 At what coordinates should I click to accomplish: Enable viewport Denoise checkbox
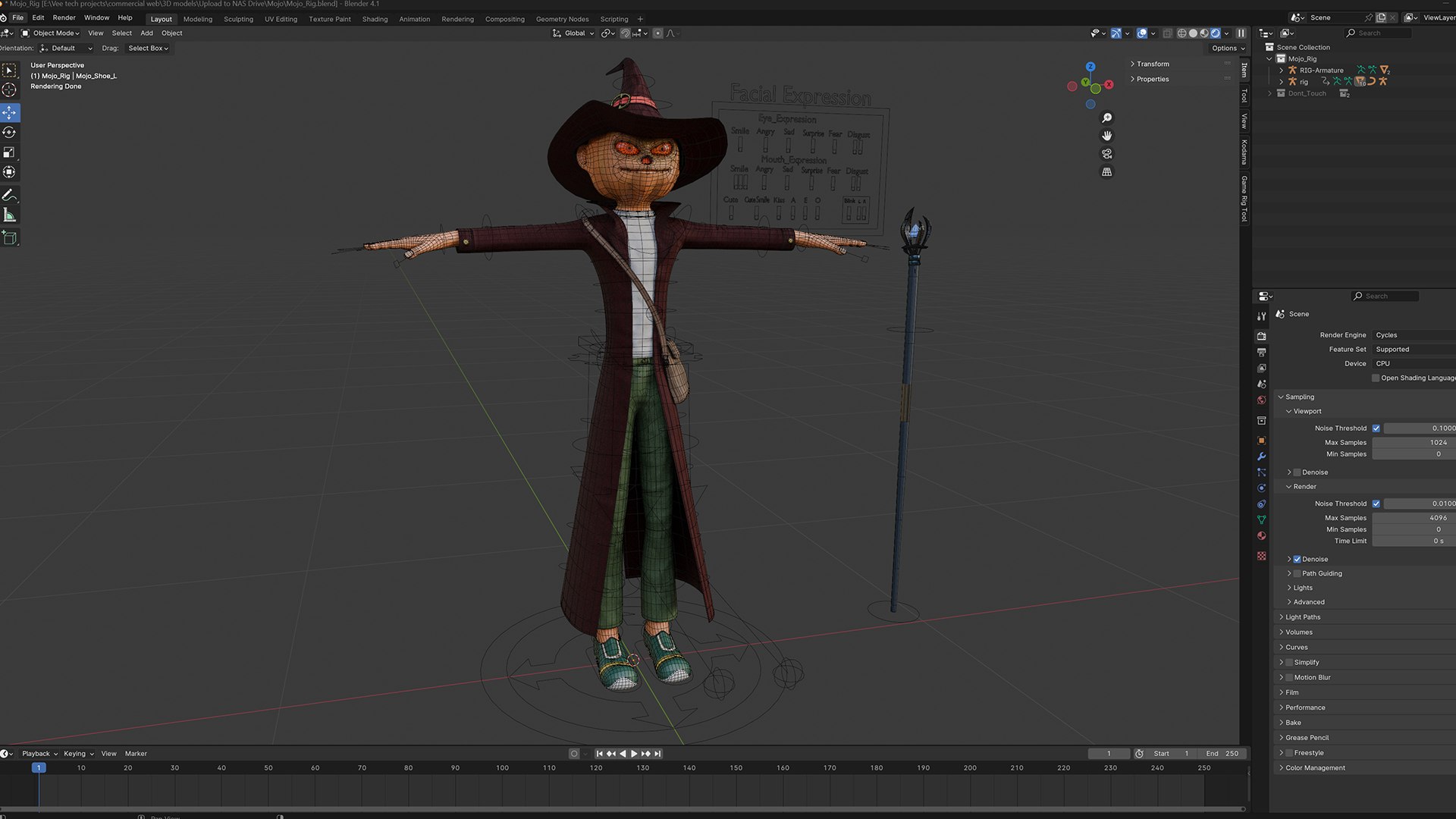tap(1297, 472)
